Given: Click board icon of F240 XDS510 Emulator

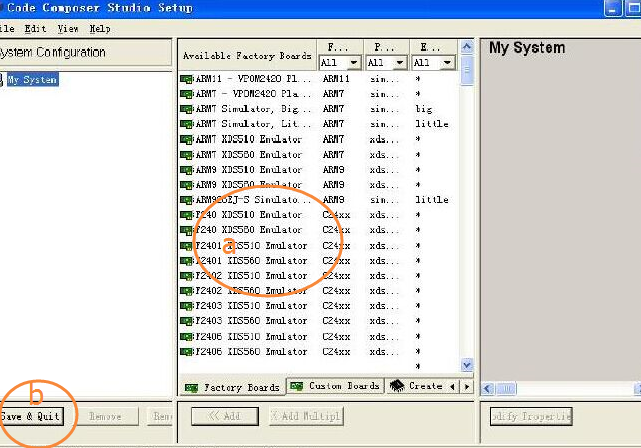Looking at the screenshot, I should (x=186, y=215).
